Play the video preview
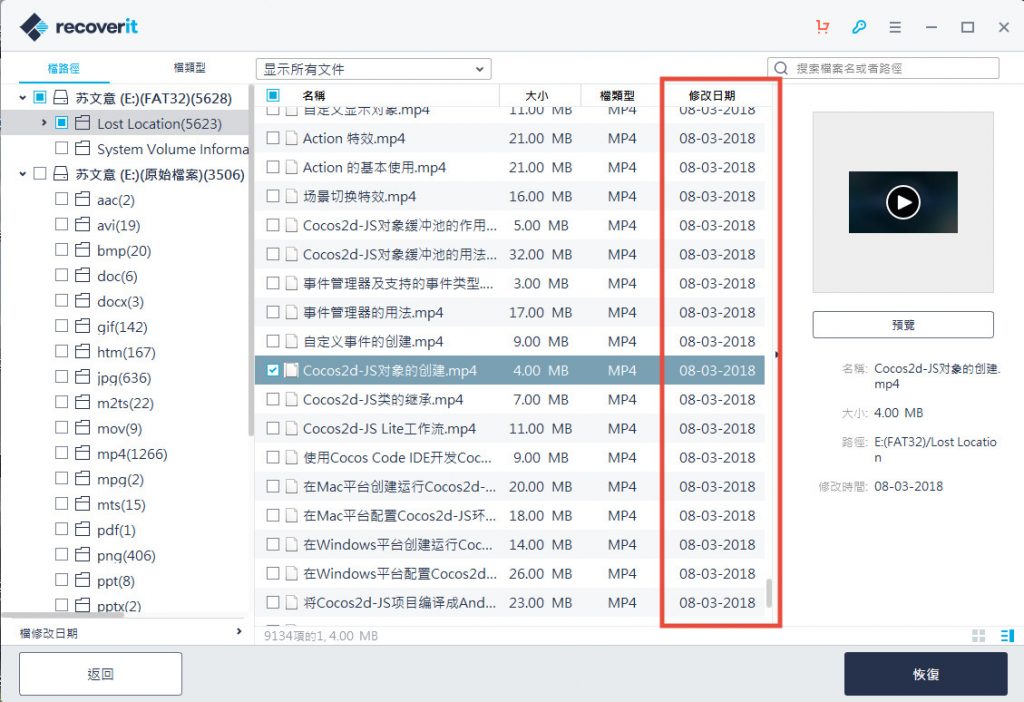This screenshot has height=702, width=1024. coord(903,202)
